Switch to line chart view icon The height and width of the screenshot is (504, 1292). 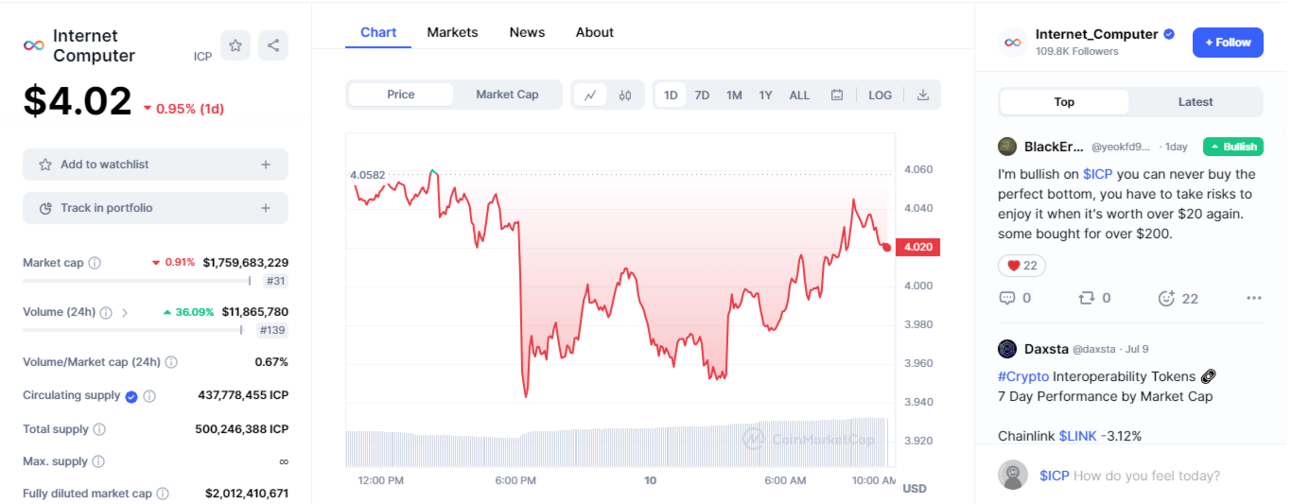tap(591, 95)
